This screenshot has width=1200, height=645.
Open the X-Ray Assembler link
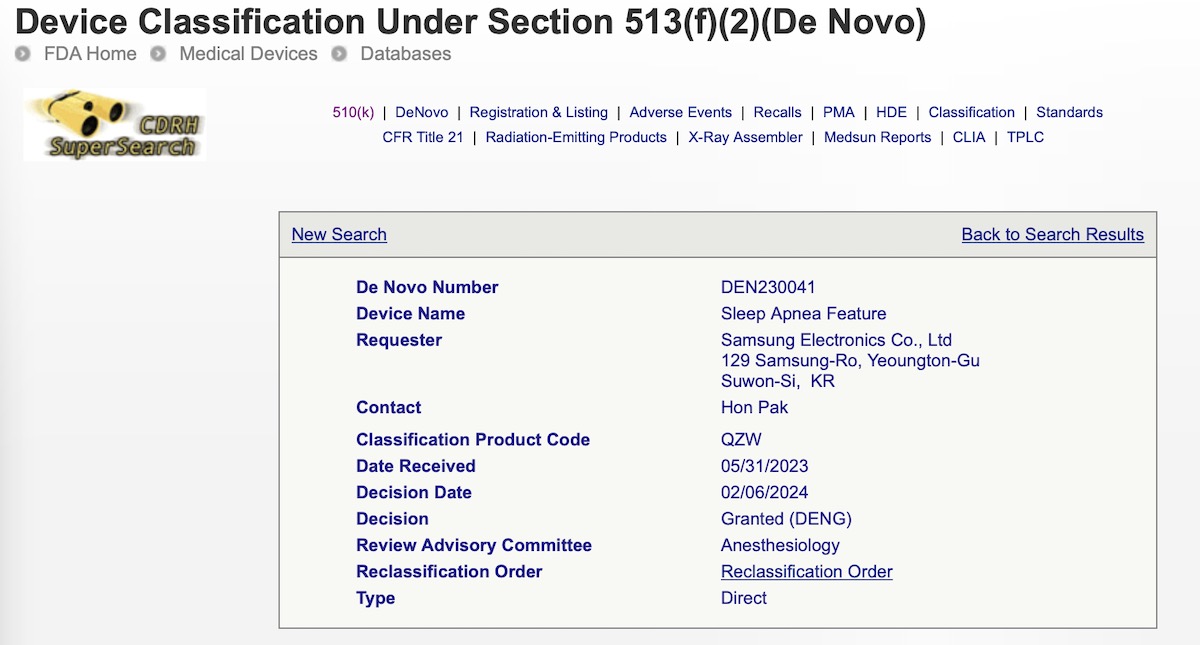click(x=746, y=137)
